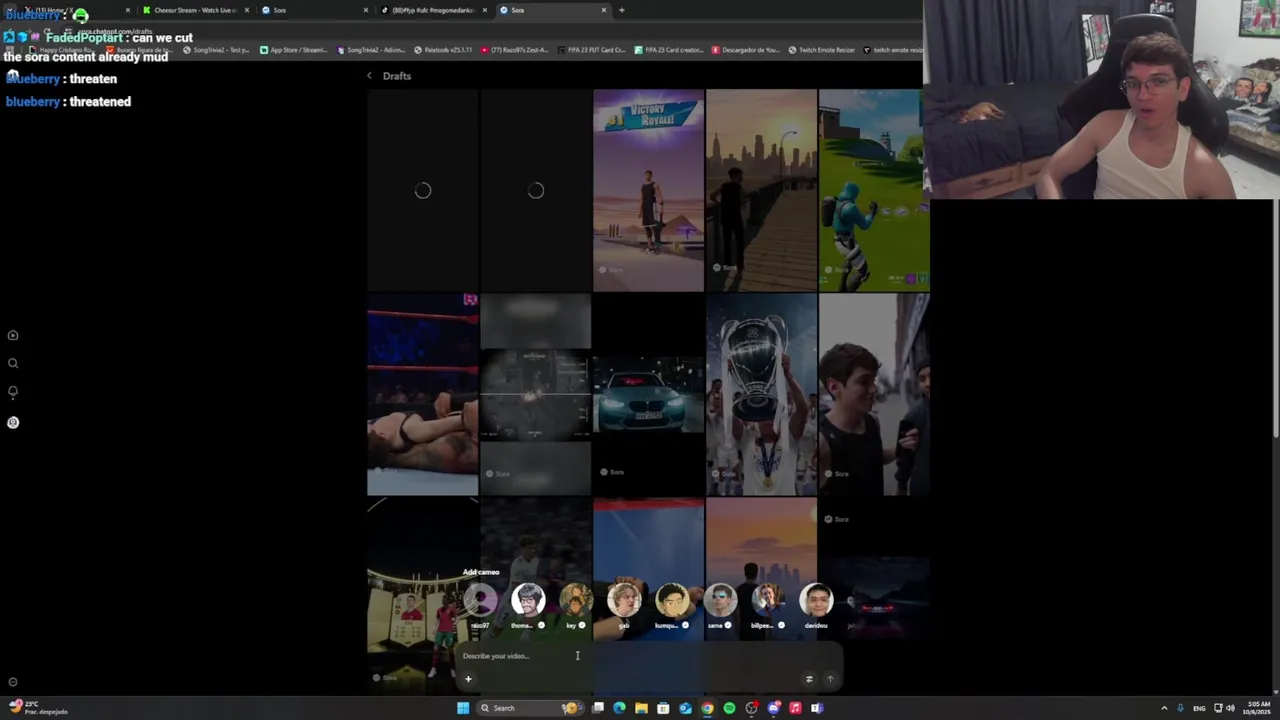The width and height of the screenshot is (1280, 720).
Task: Open Google Chrome from the taskbar
Action: tap(707, 708)
